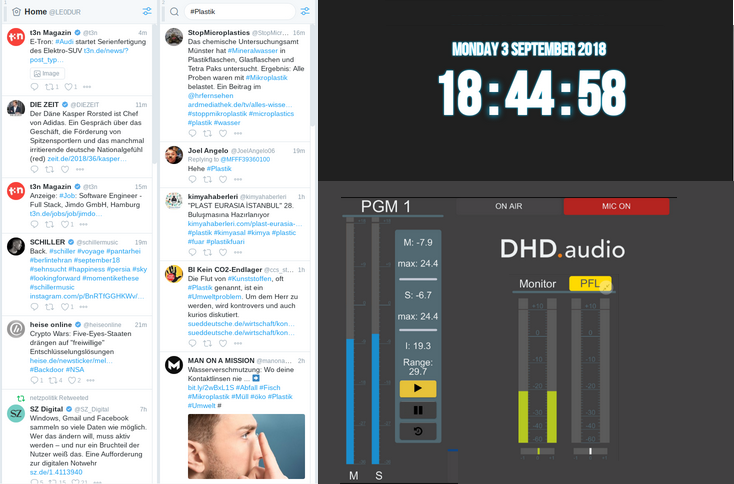Like the StopMicroplastics tweet
734x484 pixels.
pos(223,133)
